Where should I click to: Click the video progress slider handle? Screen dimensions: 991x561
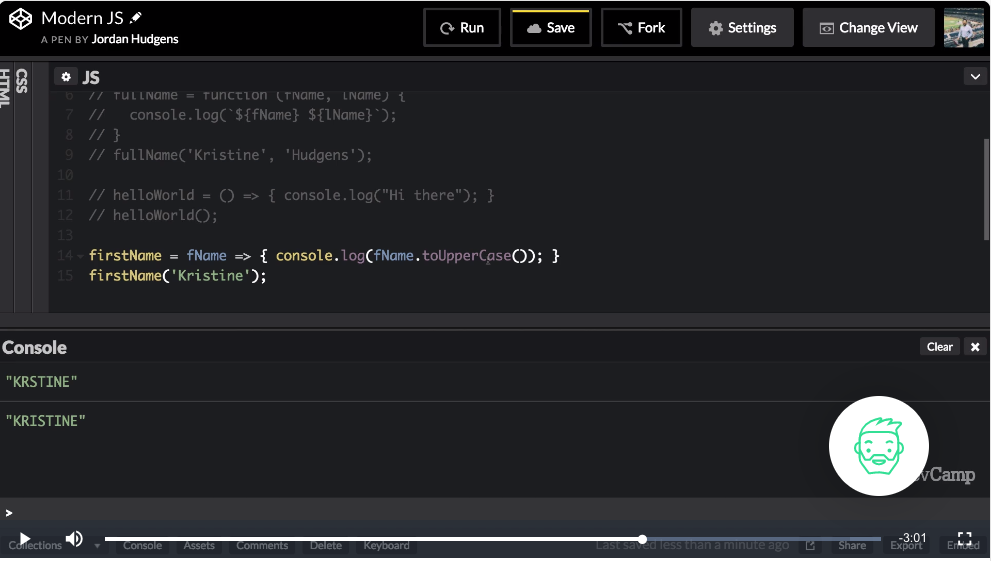pos(642,539)
